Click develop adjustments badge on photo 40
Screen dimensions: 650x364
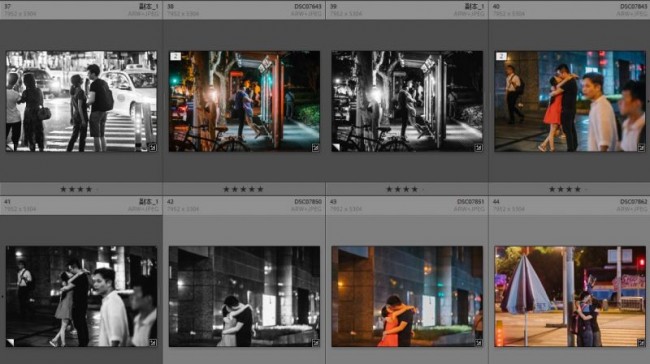point(641,147)
